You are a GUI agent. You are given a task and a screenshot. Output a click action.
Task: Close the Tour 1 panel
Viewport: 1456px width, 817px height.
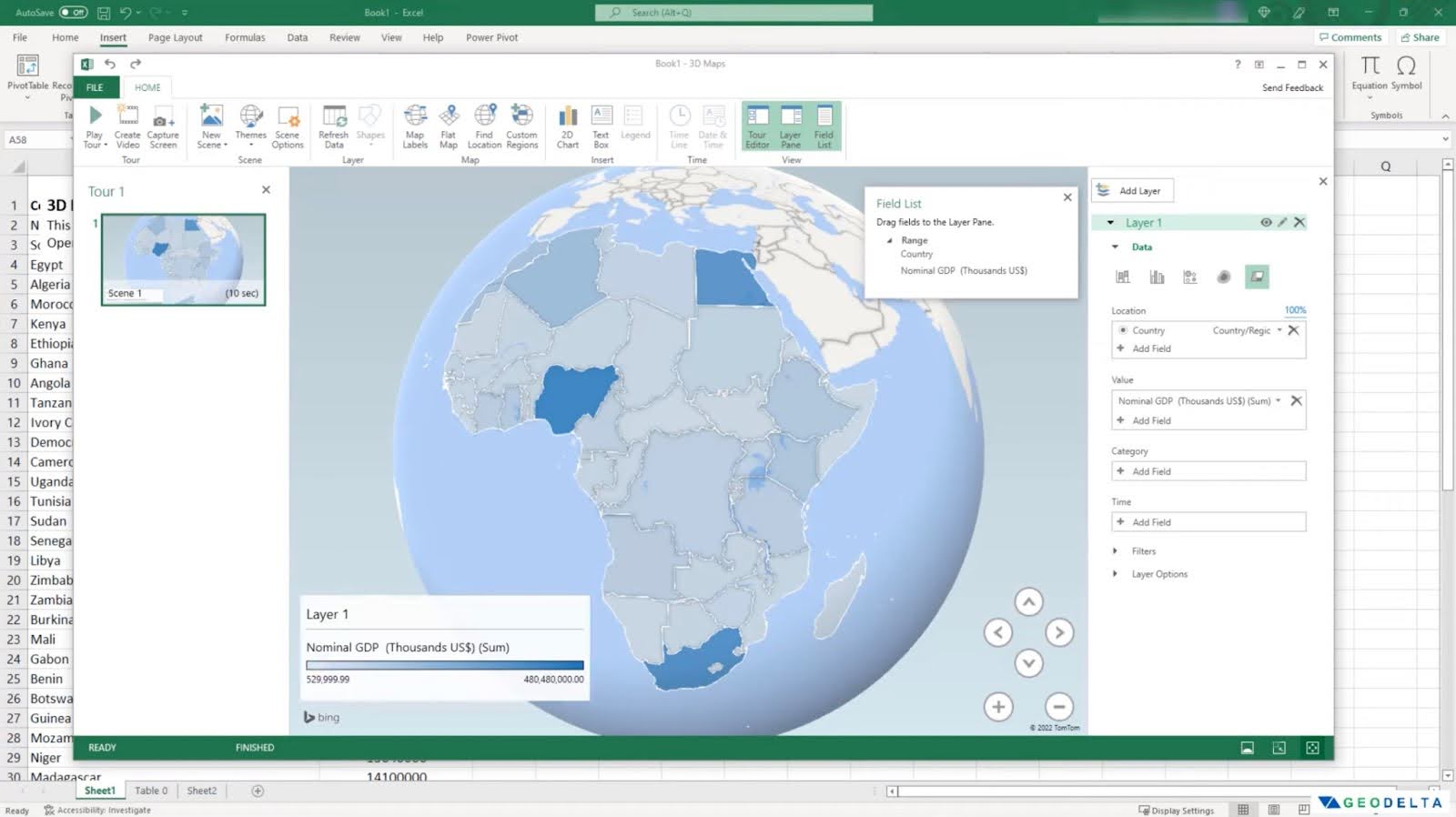click(x=266, y=190)
